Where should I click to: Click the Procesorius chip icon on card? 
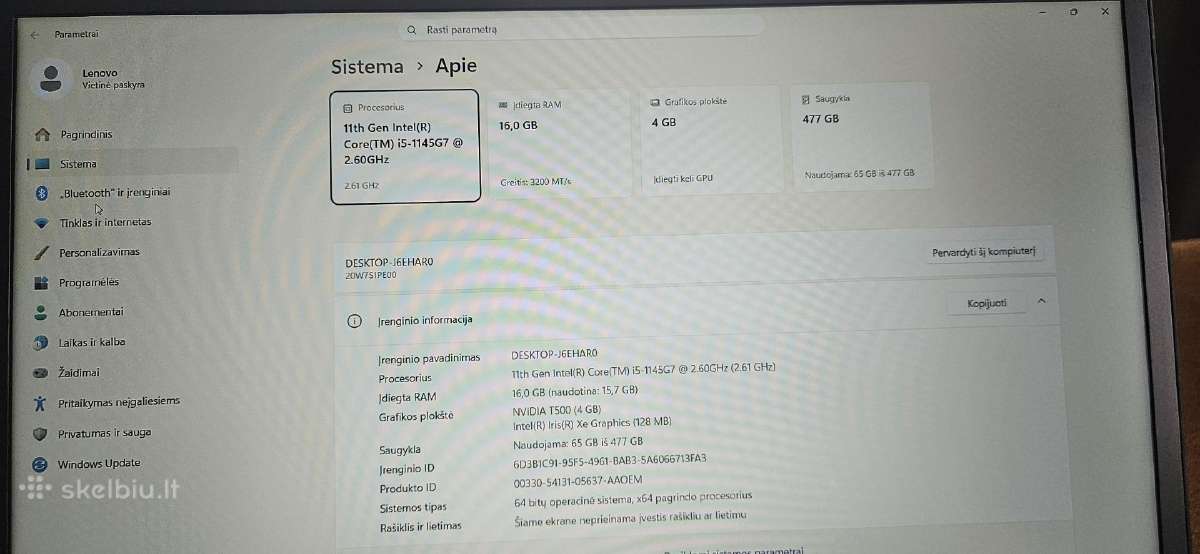pos(347,107)
